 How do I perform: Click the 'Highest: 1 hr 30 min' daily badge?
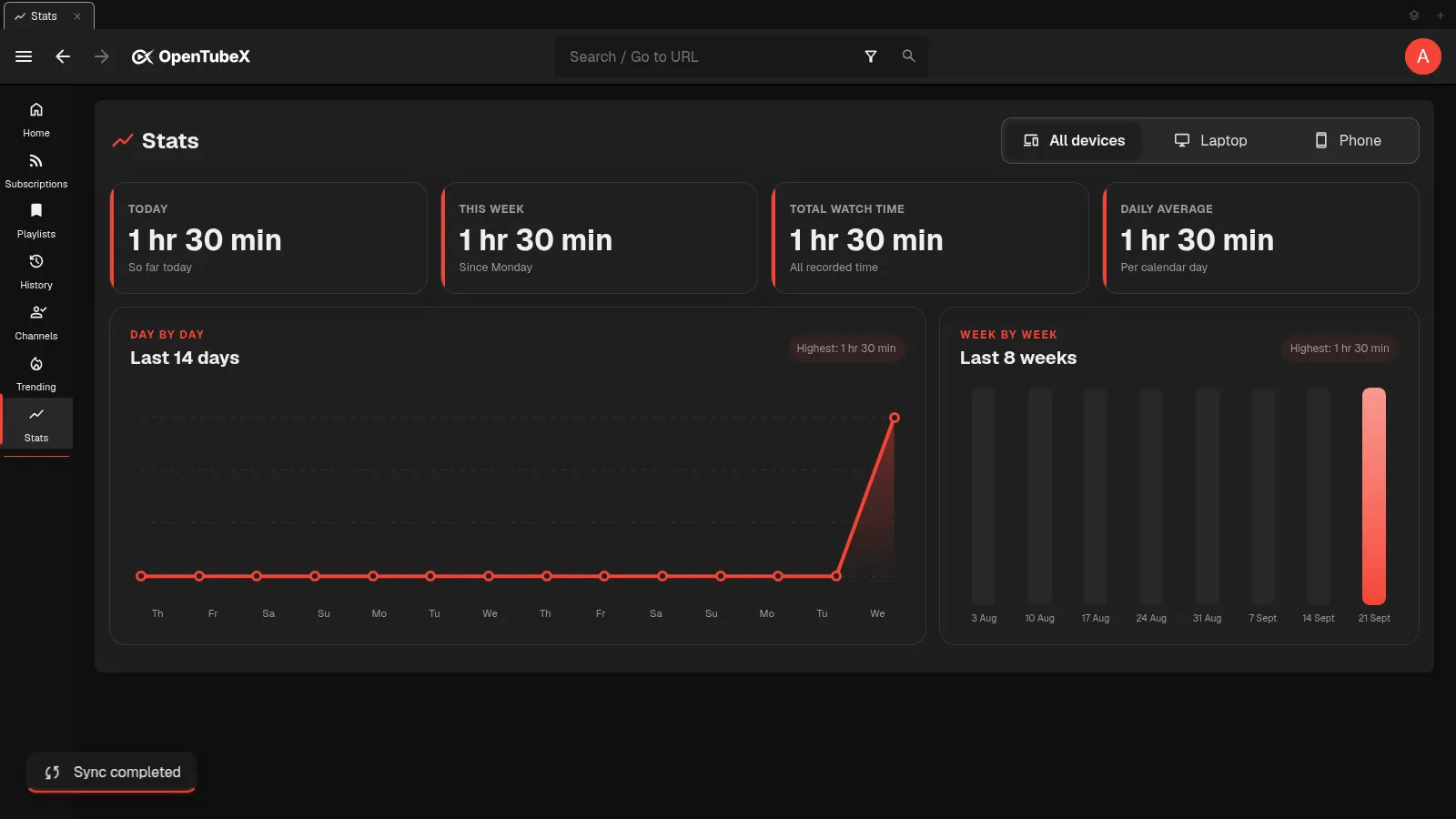click(846, 349)
